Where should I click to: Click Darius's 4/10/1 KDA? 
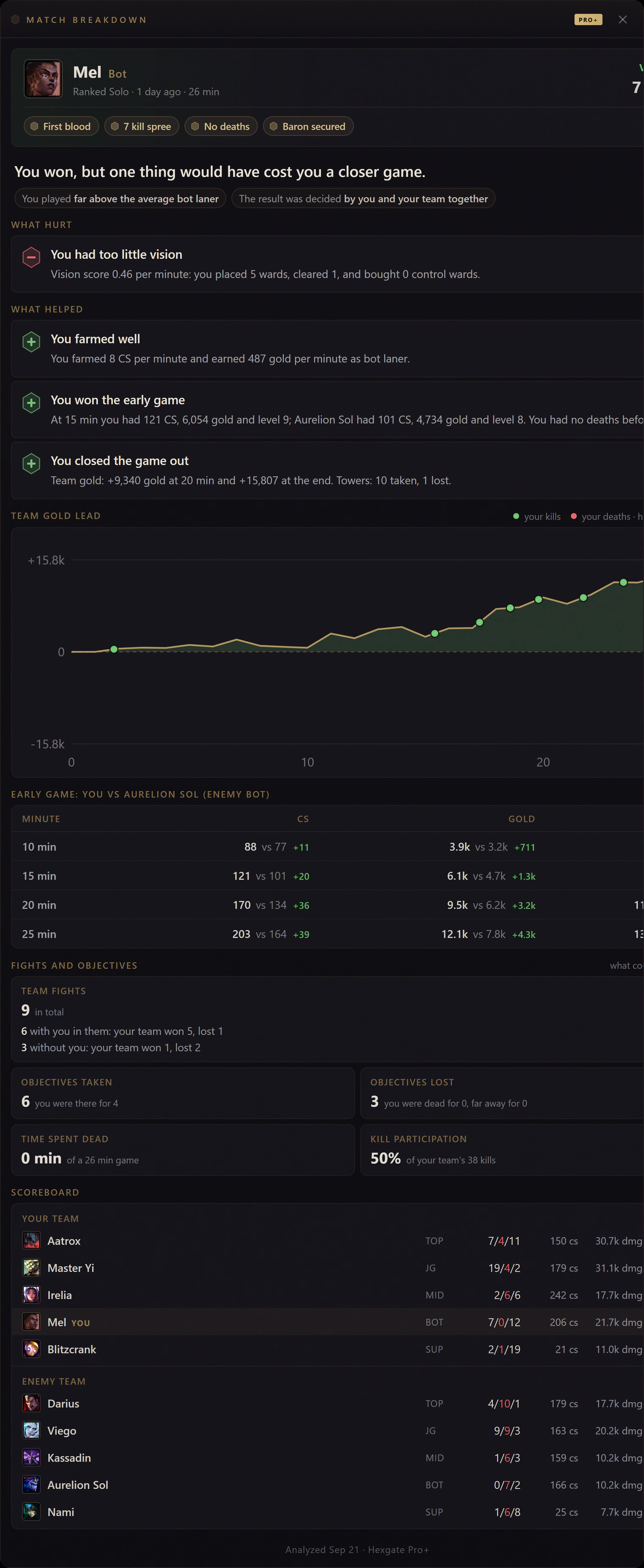point(504,1404)
